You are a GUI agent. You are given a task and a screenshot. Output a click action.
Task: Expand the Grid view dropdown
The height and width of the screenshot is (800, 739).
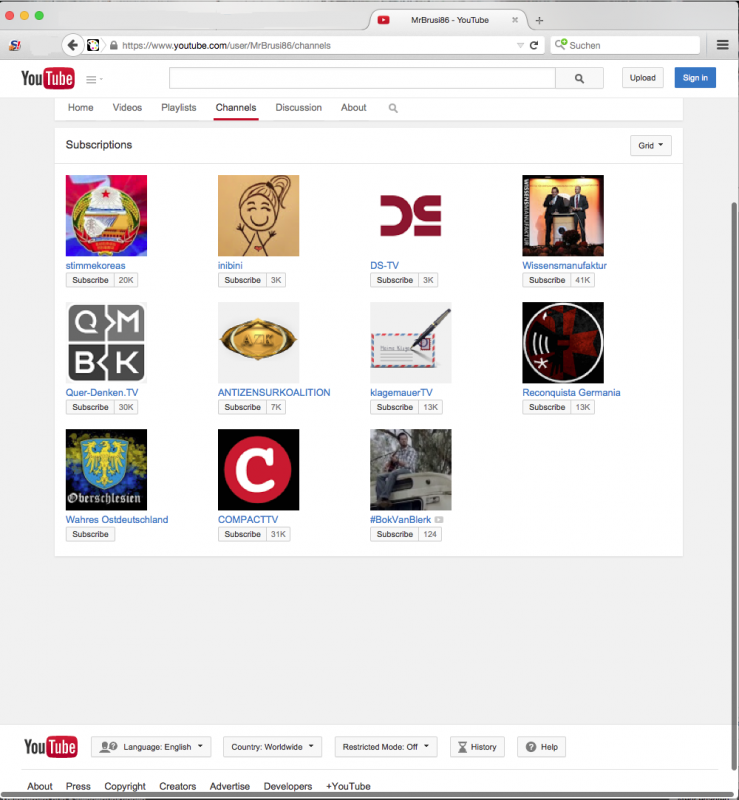651,145
